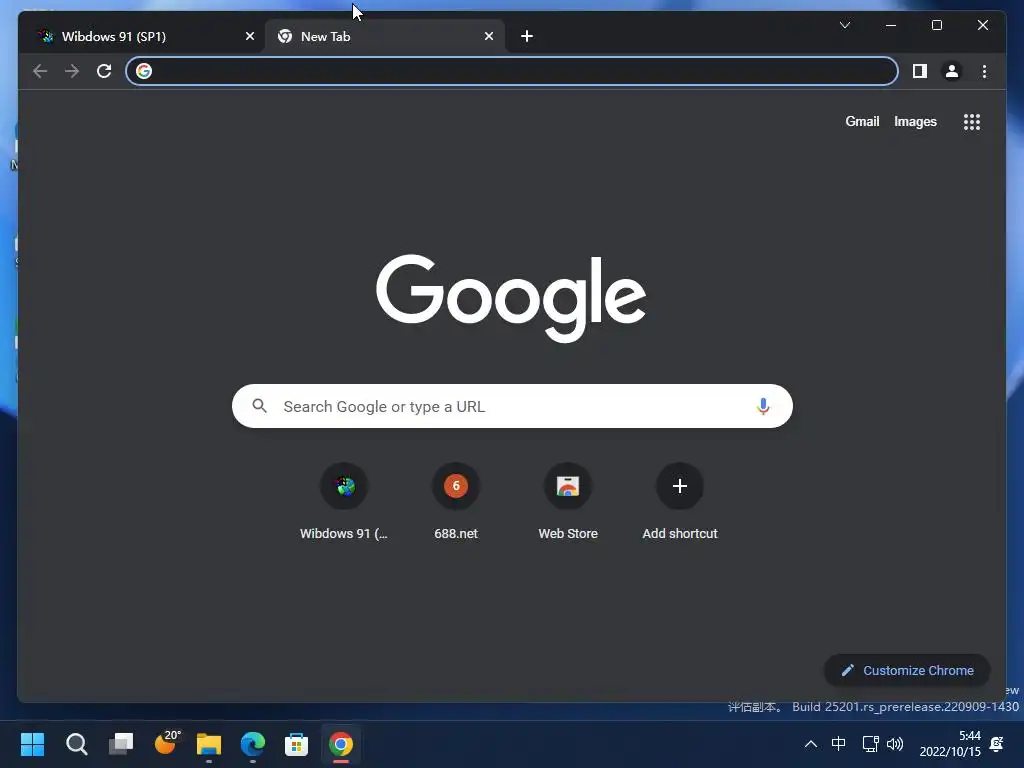Screen dimensions: 1024x768
Task: Add a new shortcut tile
Action: (680, 502)
